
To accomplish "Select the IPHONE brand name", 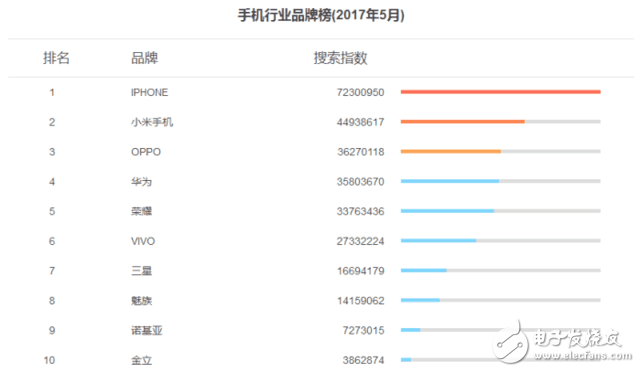I will (x=149, y=92).
